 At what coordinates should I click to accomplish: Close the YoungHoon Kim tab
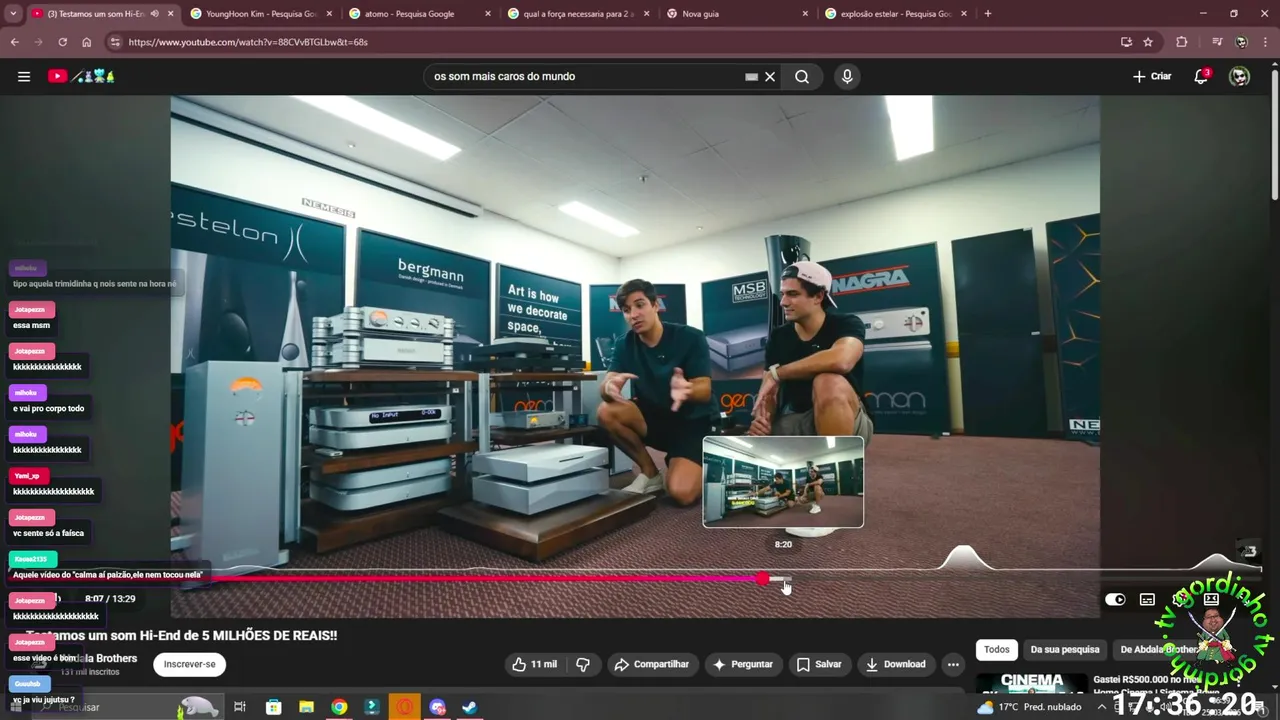[330, 14]
